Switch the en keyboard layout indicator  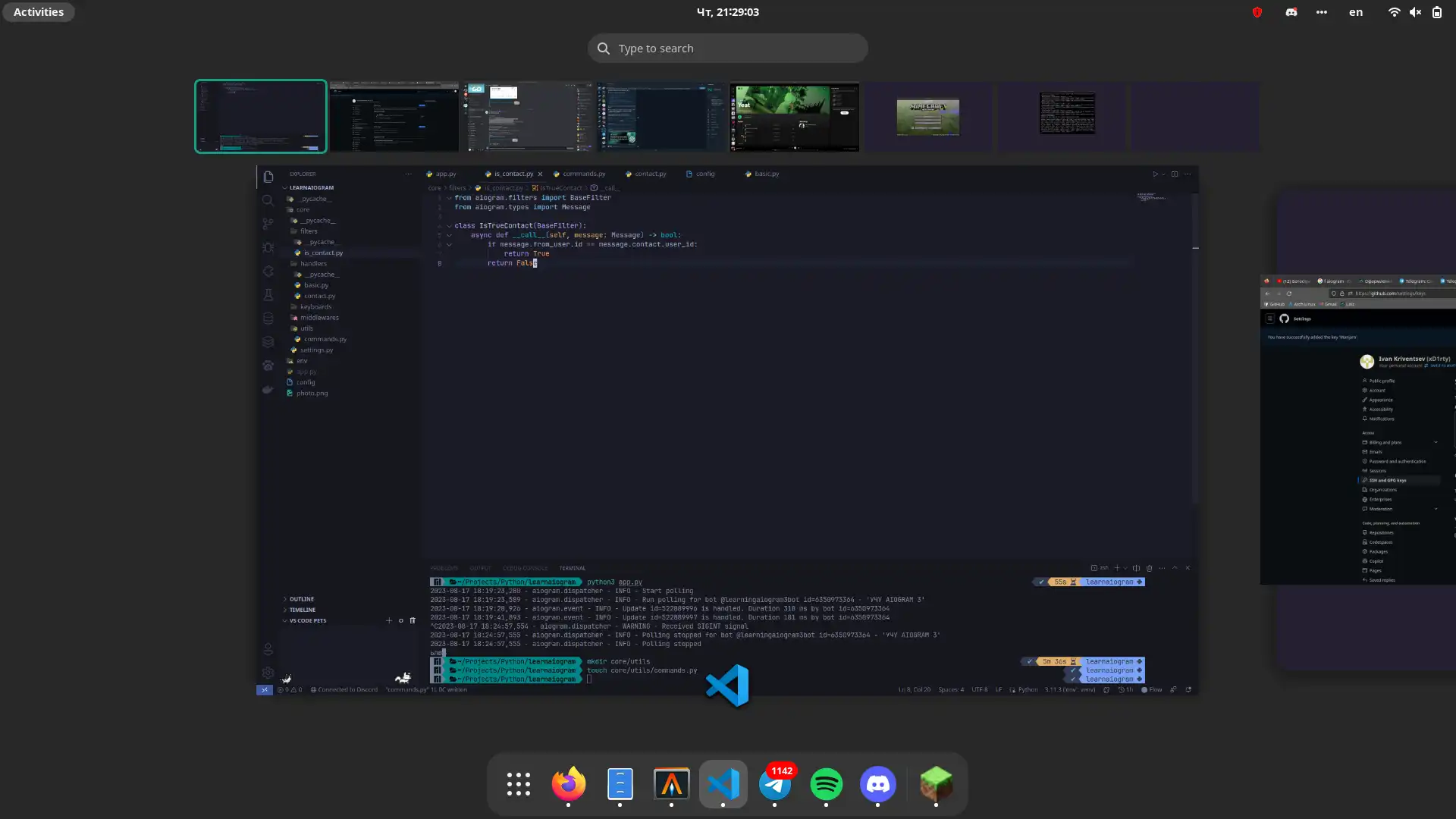pyautogui.click(x=1356, y=12)
